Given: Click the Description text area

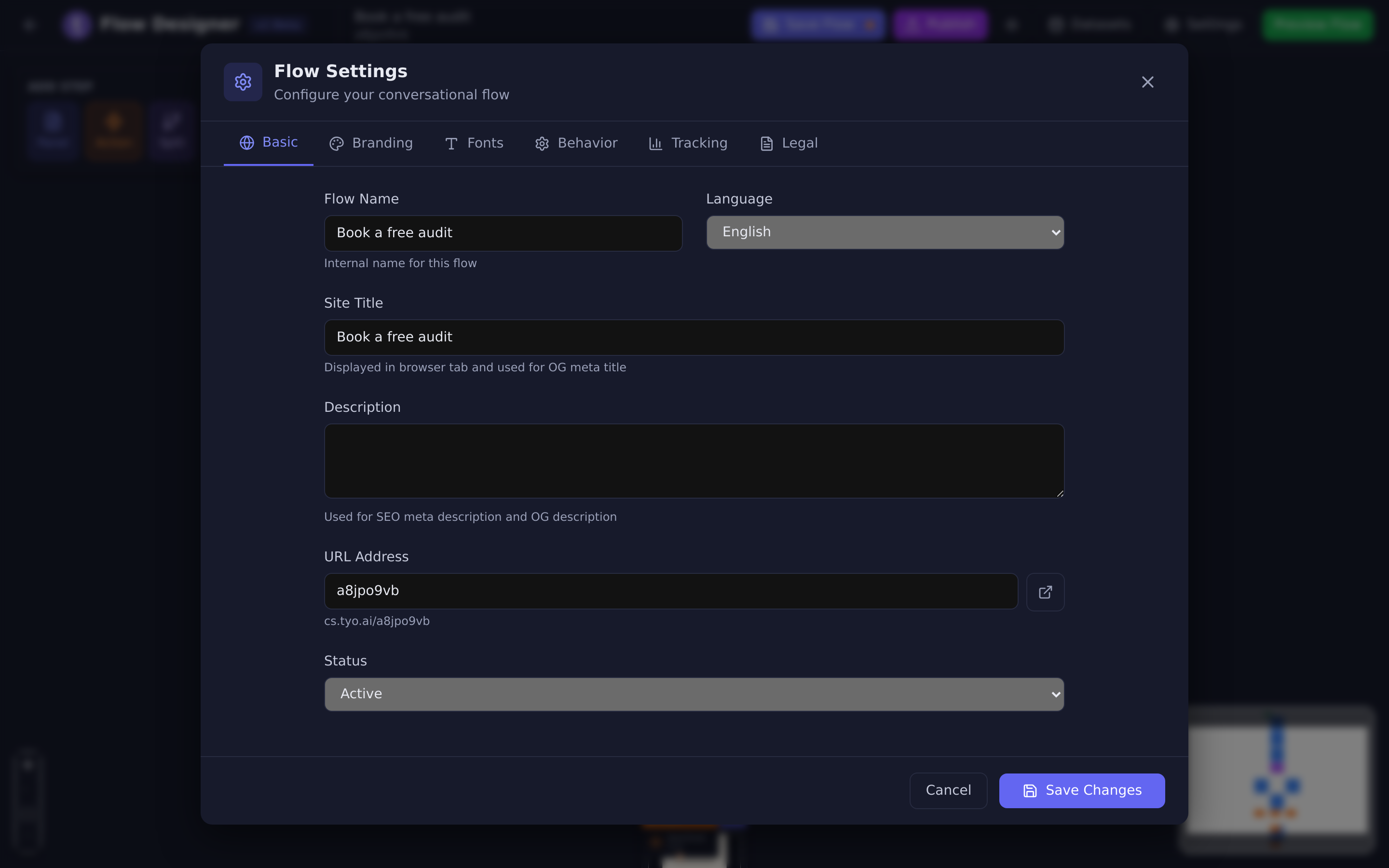Looking at the screenshot, I should tap(694, 461).
